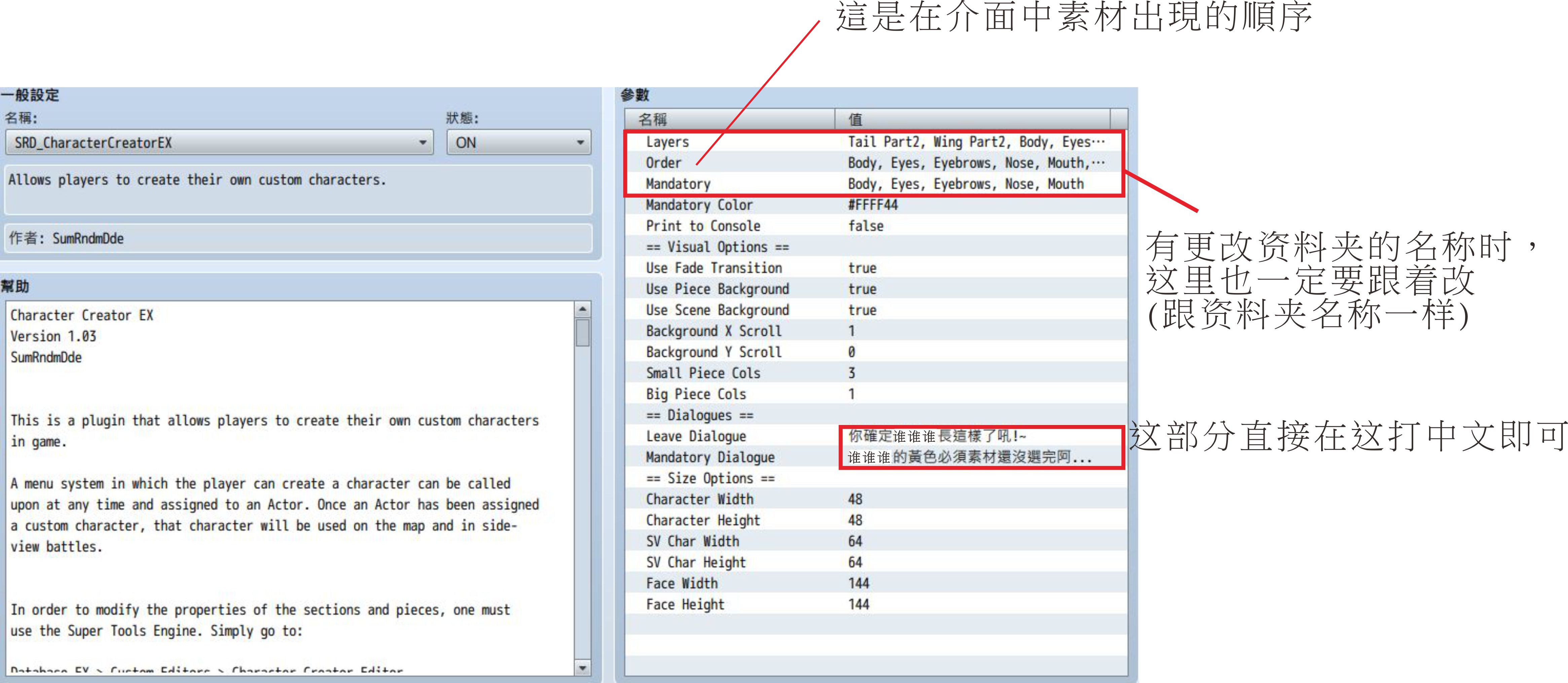This screenshot has height=683, width=1568.
Task: Click the Version 1.03 line in help
Action: point(53,336)
